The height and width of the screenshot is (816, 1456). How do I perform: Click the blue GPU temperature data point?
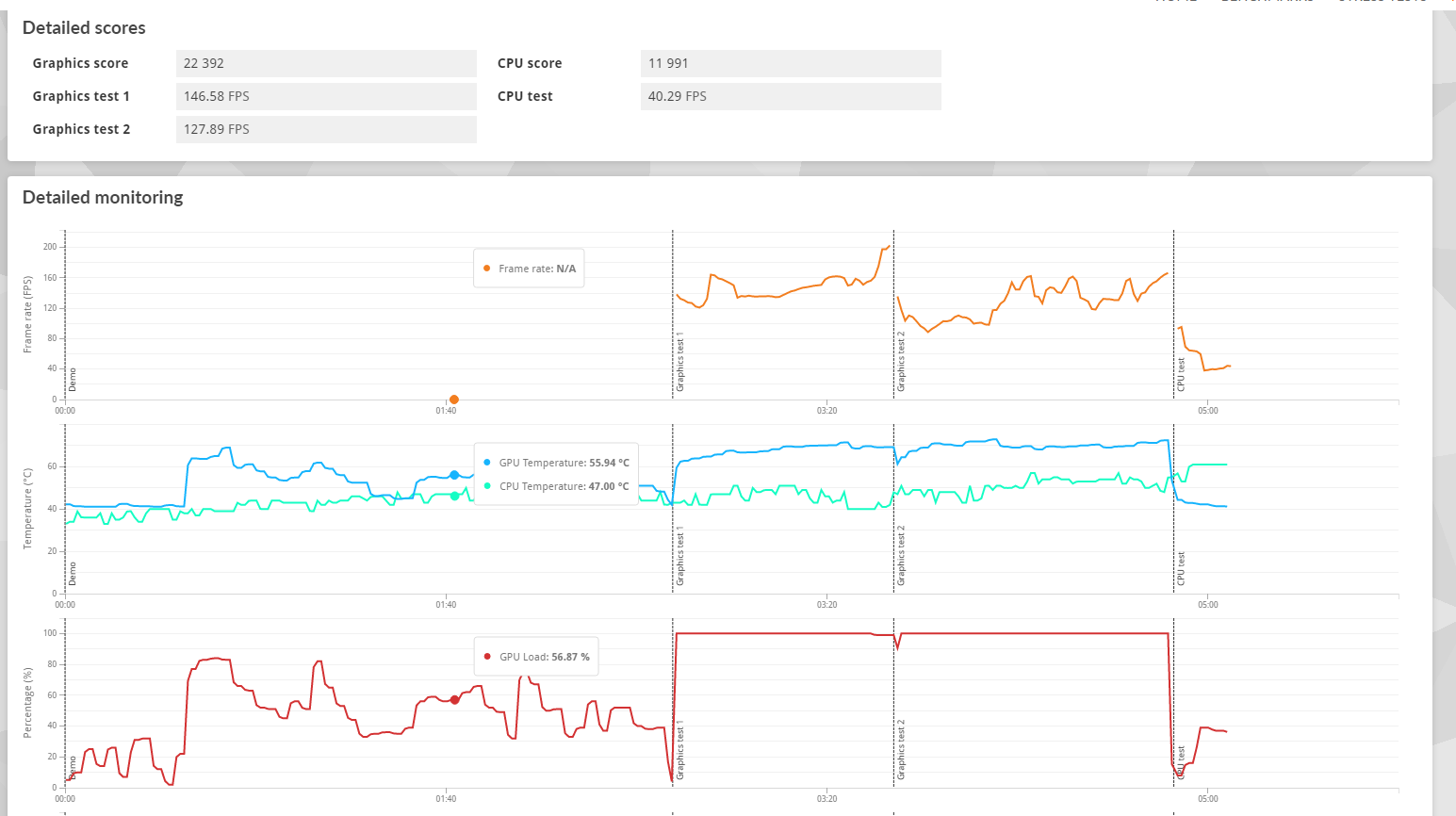tap(454, 475)
